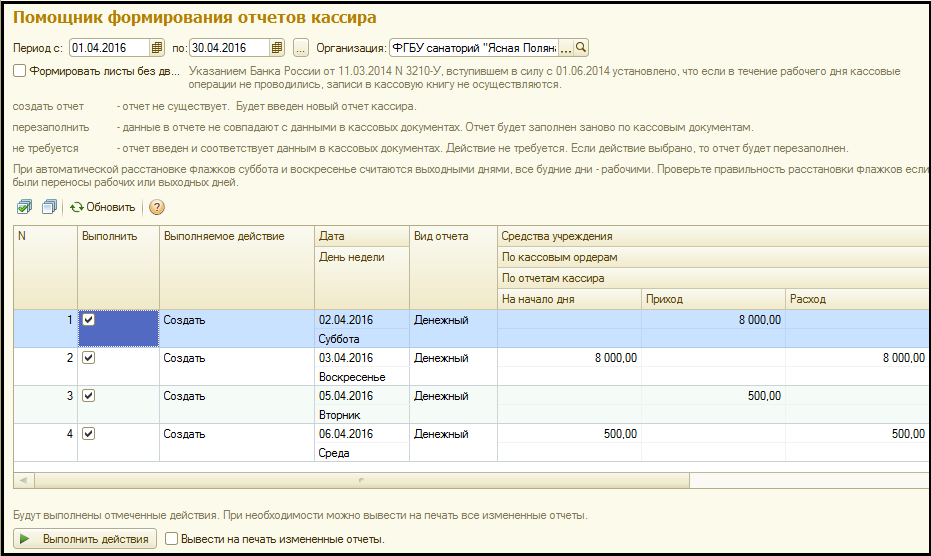Select the Создать action cell in row 2

pyautogui.click(x=236, y=358)
